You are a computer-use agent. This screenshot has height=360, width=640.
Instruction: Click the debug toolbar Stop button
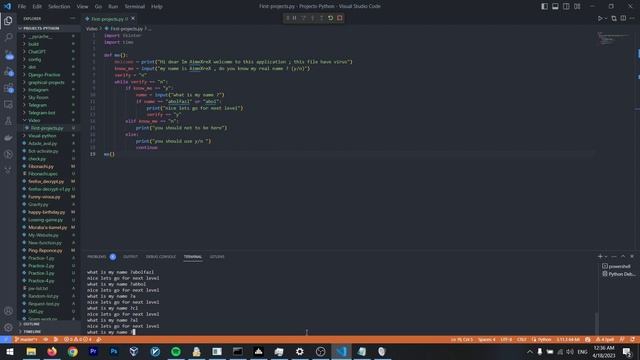click(x=340, y=18)
